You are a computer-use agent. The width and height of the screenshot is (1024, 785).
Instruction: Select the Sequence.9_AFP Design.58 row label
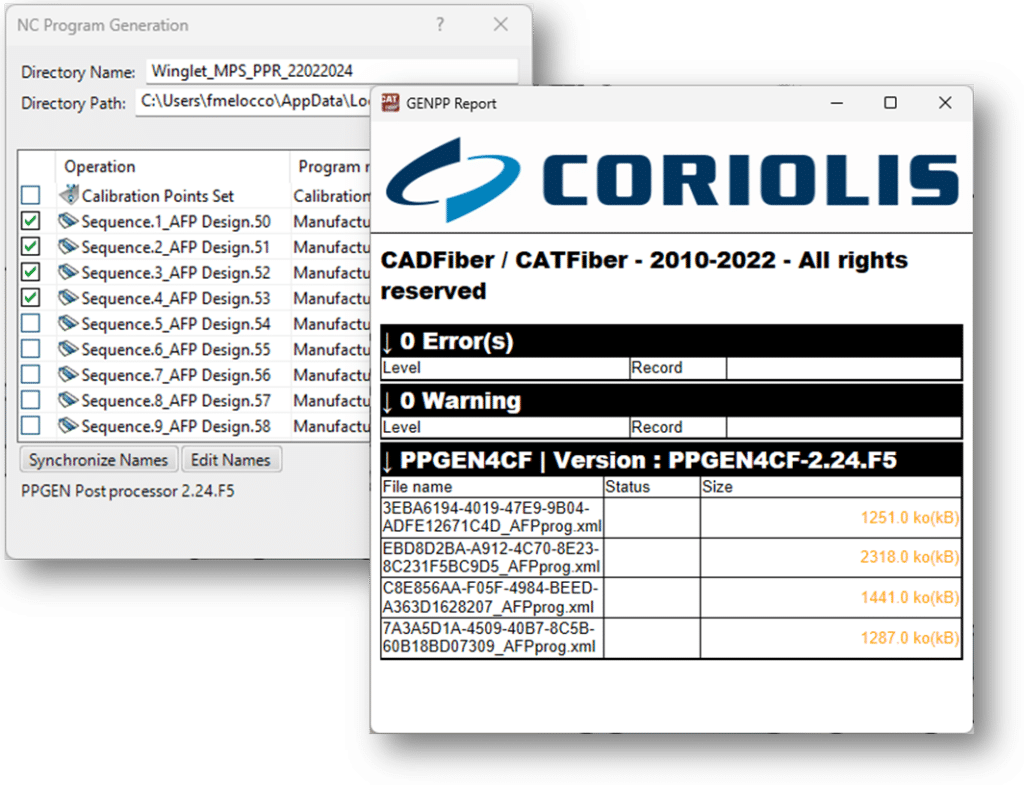coord(176,426)
